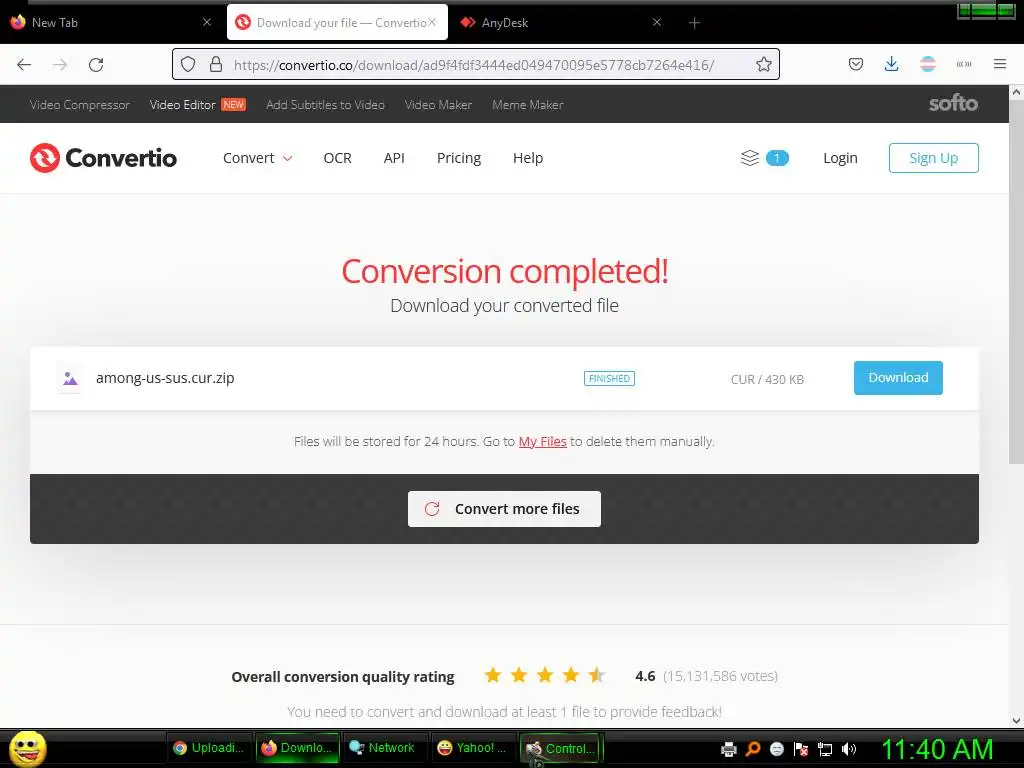Image resolution: width=1024 pixels, height=768 pixels.
Task: Click the Sign Up button
Action: [x=933, y=158]
